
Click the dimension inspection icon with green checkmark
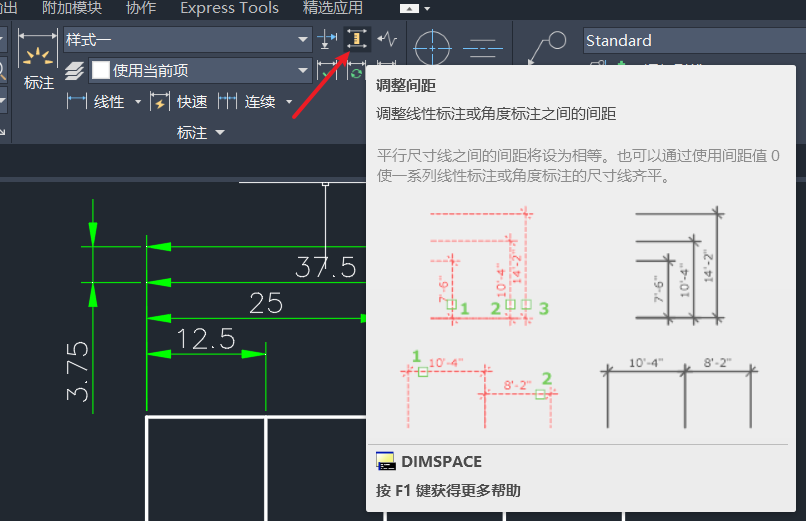[327, 71]
